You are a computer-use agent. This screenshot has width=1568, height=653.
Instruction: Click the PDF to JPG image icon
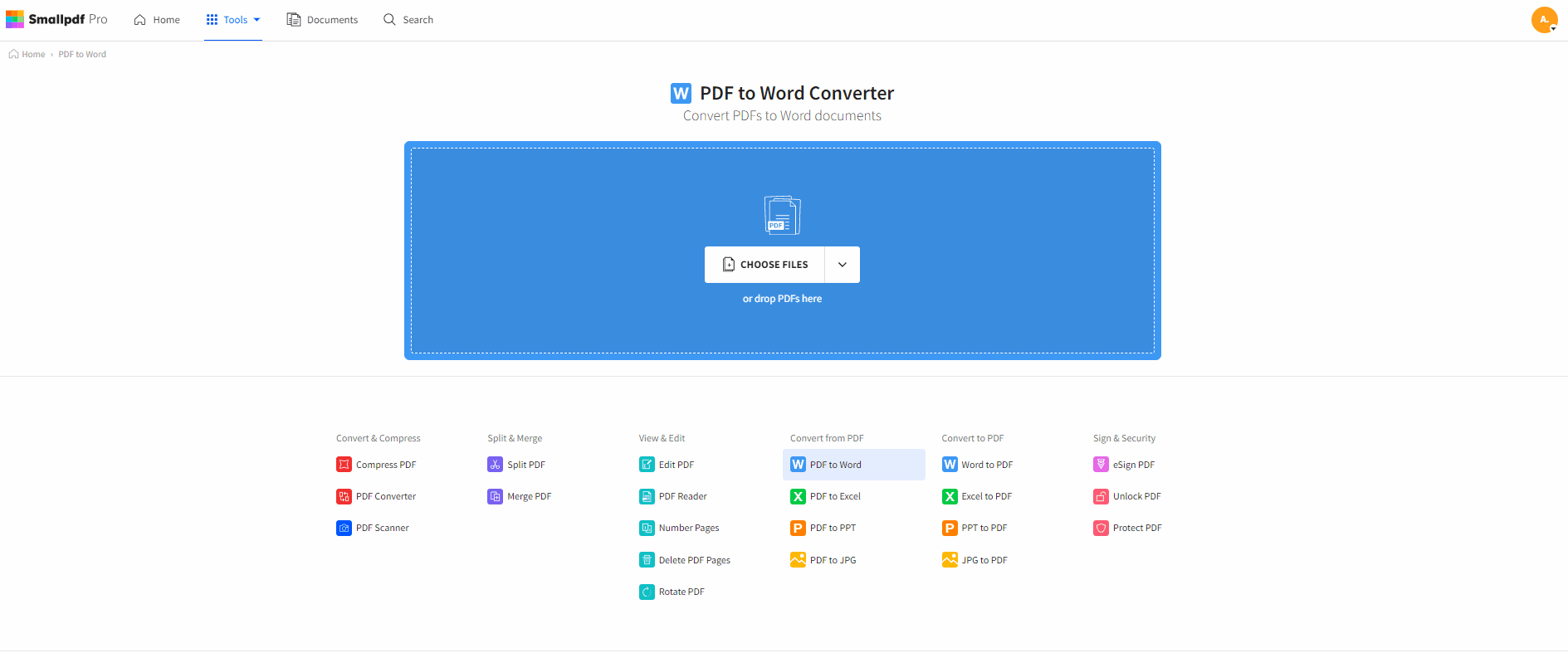[x=798, y=560]
